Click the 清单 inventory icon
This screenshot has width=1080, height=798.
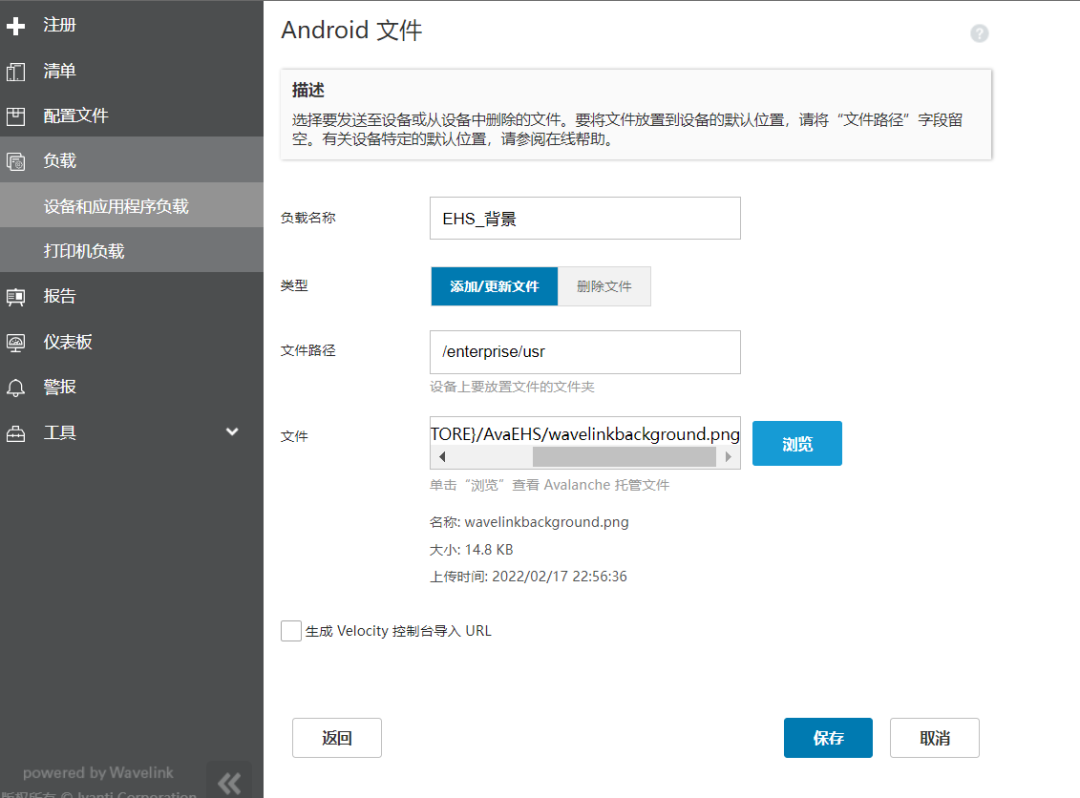click(16, 72)
